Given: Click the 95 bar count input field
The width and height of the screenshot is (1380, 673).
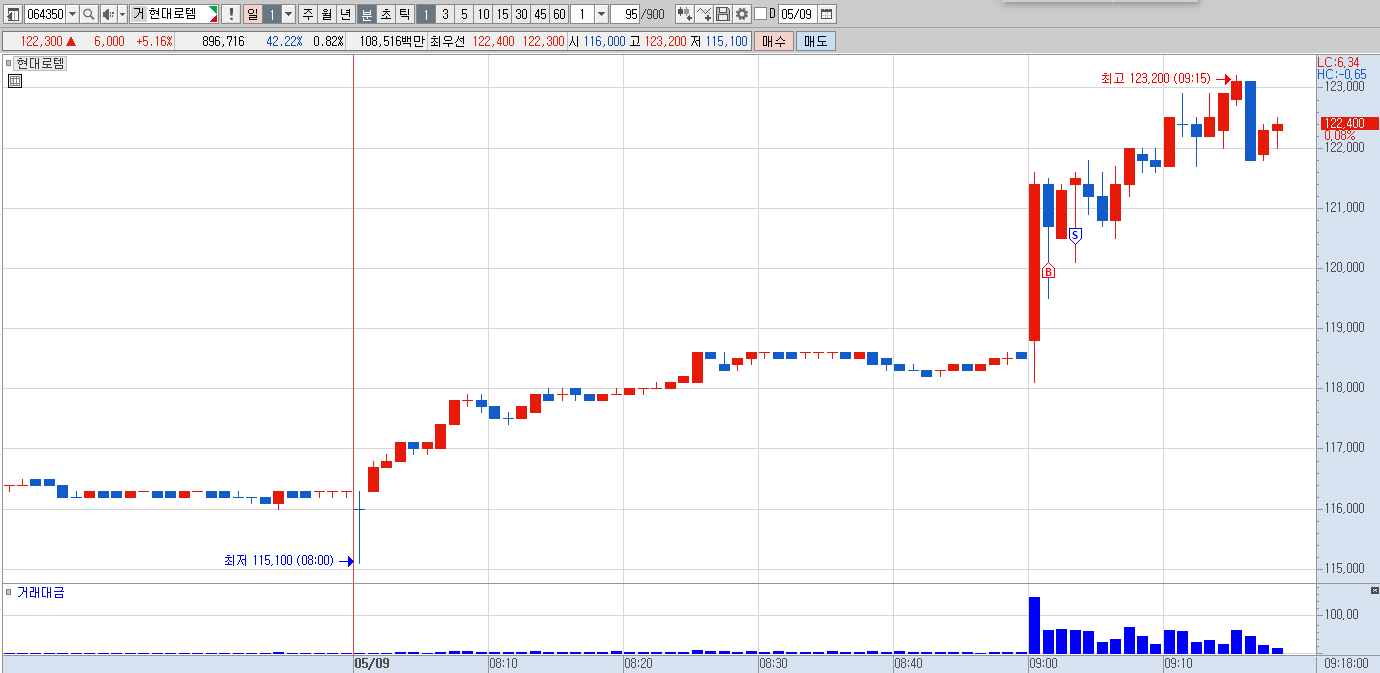Looking at the screenshot, I should tap(625, 14).
